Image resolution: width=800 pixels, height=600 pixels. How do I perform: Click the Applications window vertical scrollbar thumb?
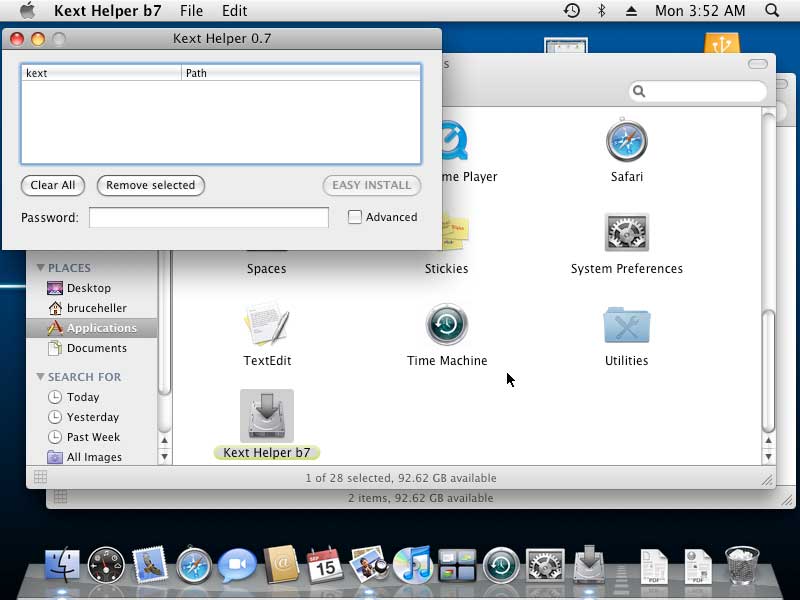pyautogui.click(x=768, y=371)
